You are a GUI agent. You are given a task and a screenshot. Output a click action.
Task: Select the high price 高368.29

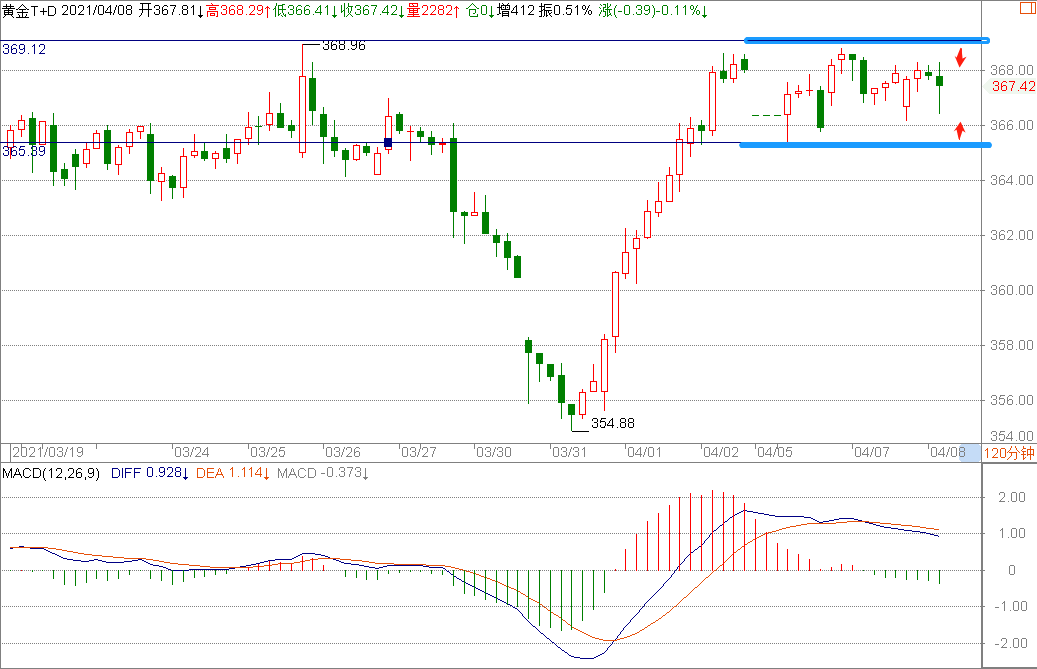[237, 11]
